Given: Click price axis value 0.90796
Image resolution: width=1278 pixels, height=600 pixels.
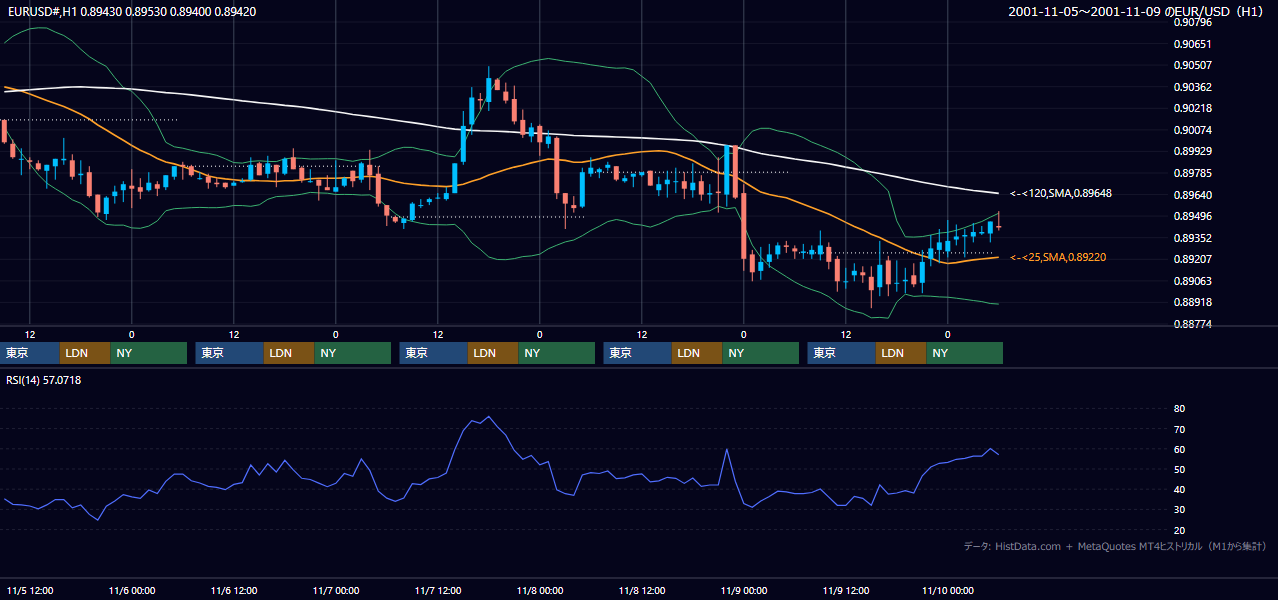Looking at the screenshot, I should coord(1192,22).
